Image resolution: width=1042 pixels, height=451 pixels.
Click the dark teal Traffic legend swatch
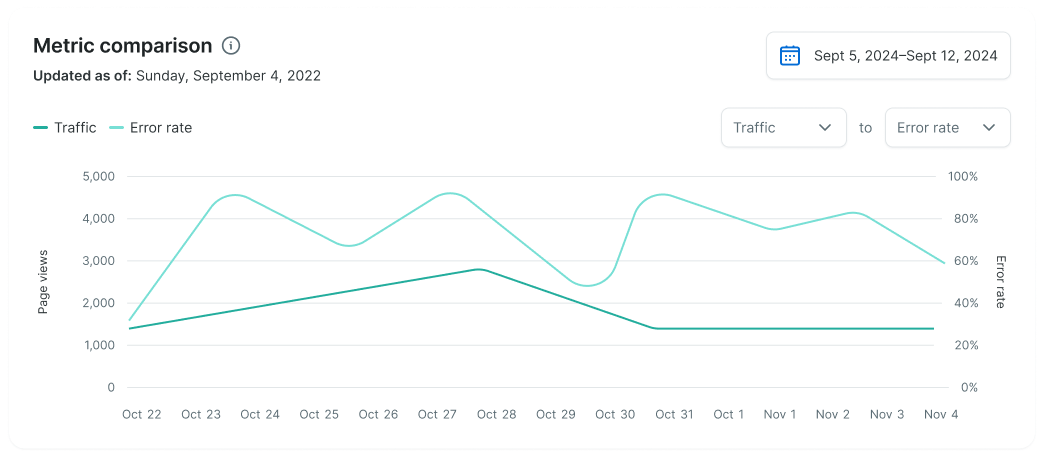click(x=41, y=128)
